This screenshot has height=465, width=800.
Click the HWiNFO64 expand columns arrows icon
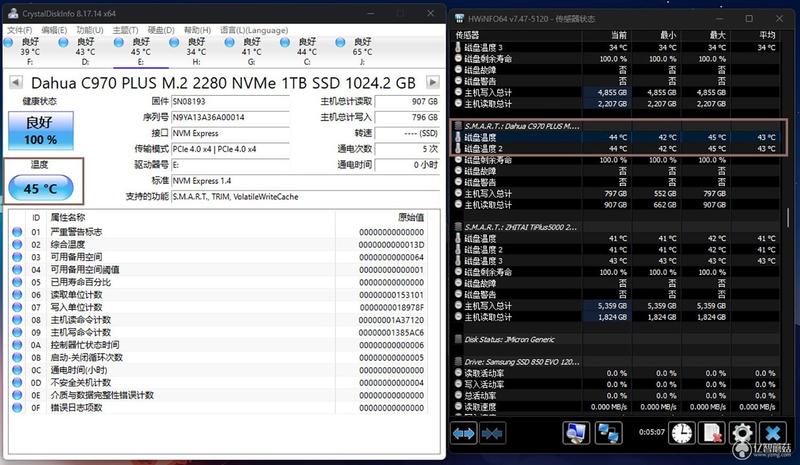(x=464, y=433)
